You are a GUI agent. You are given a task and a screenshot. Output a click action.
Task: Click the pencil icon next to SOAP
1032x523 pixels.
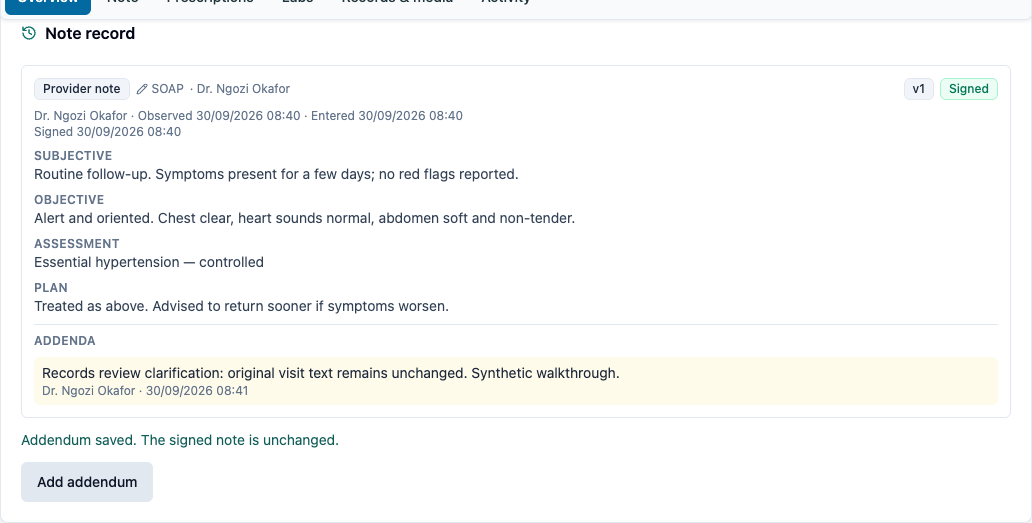(142, 89)
